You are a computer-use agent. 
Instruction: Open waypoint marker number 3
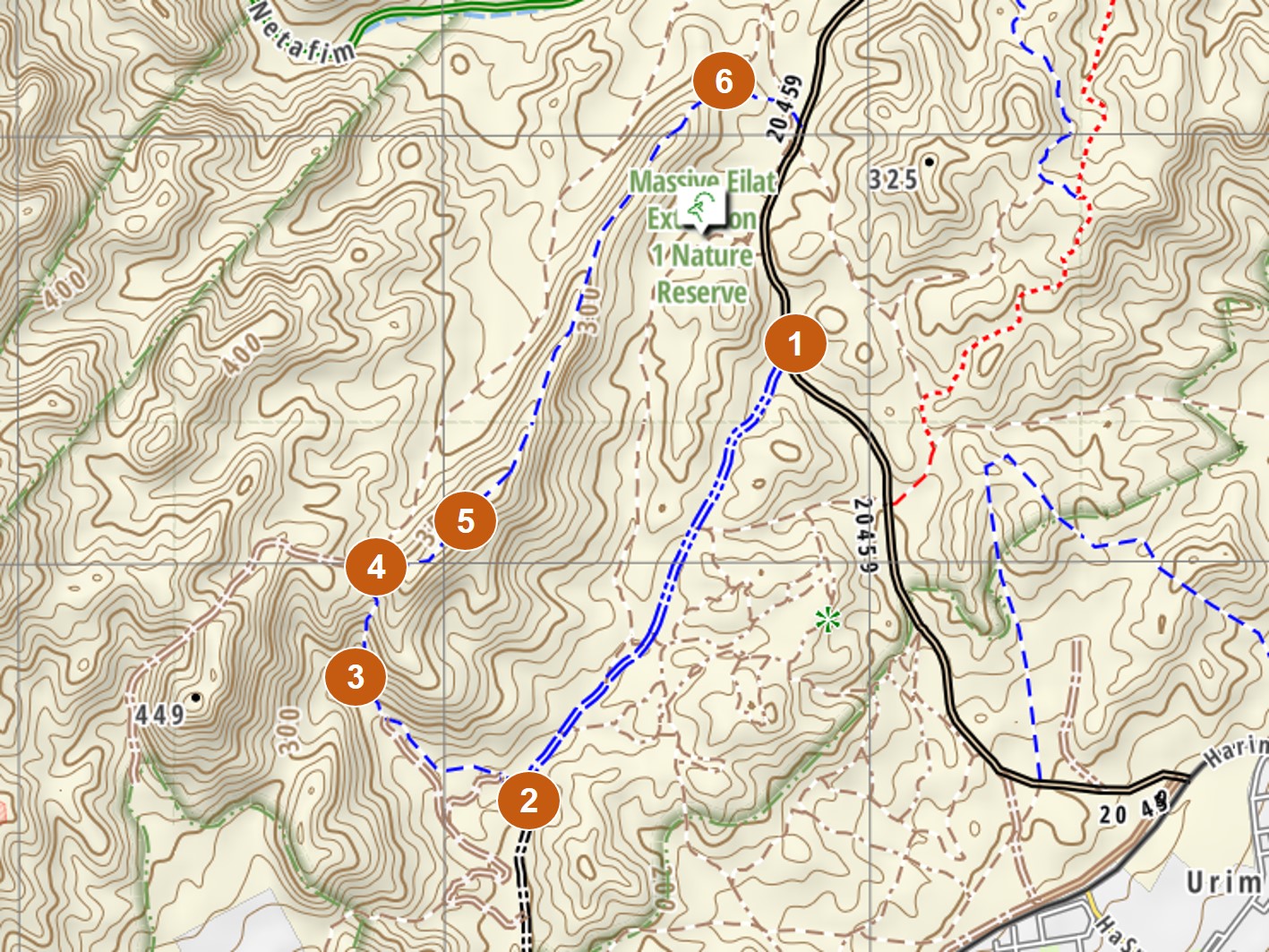coord(356,676)
